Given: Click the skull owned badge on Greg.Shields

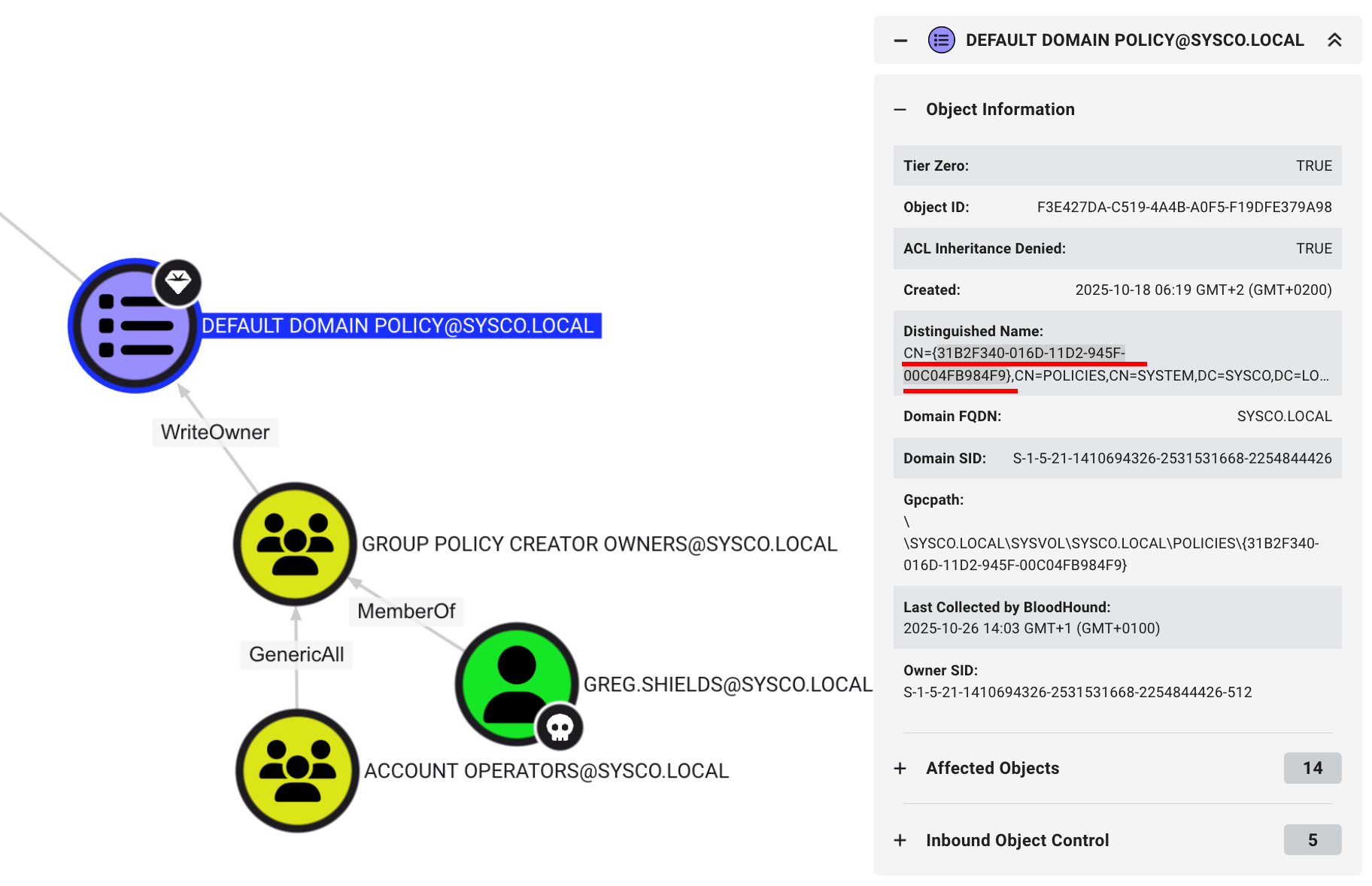Looking at the screenshot, I should (x=560, y=727).
